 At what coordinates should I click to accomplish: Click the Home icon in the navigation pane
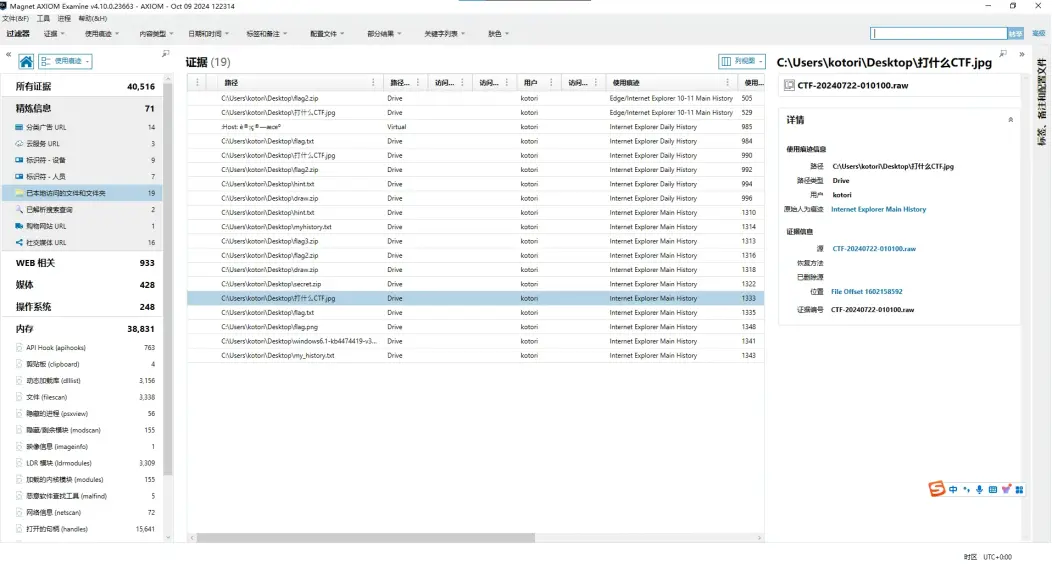[27, 62]
